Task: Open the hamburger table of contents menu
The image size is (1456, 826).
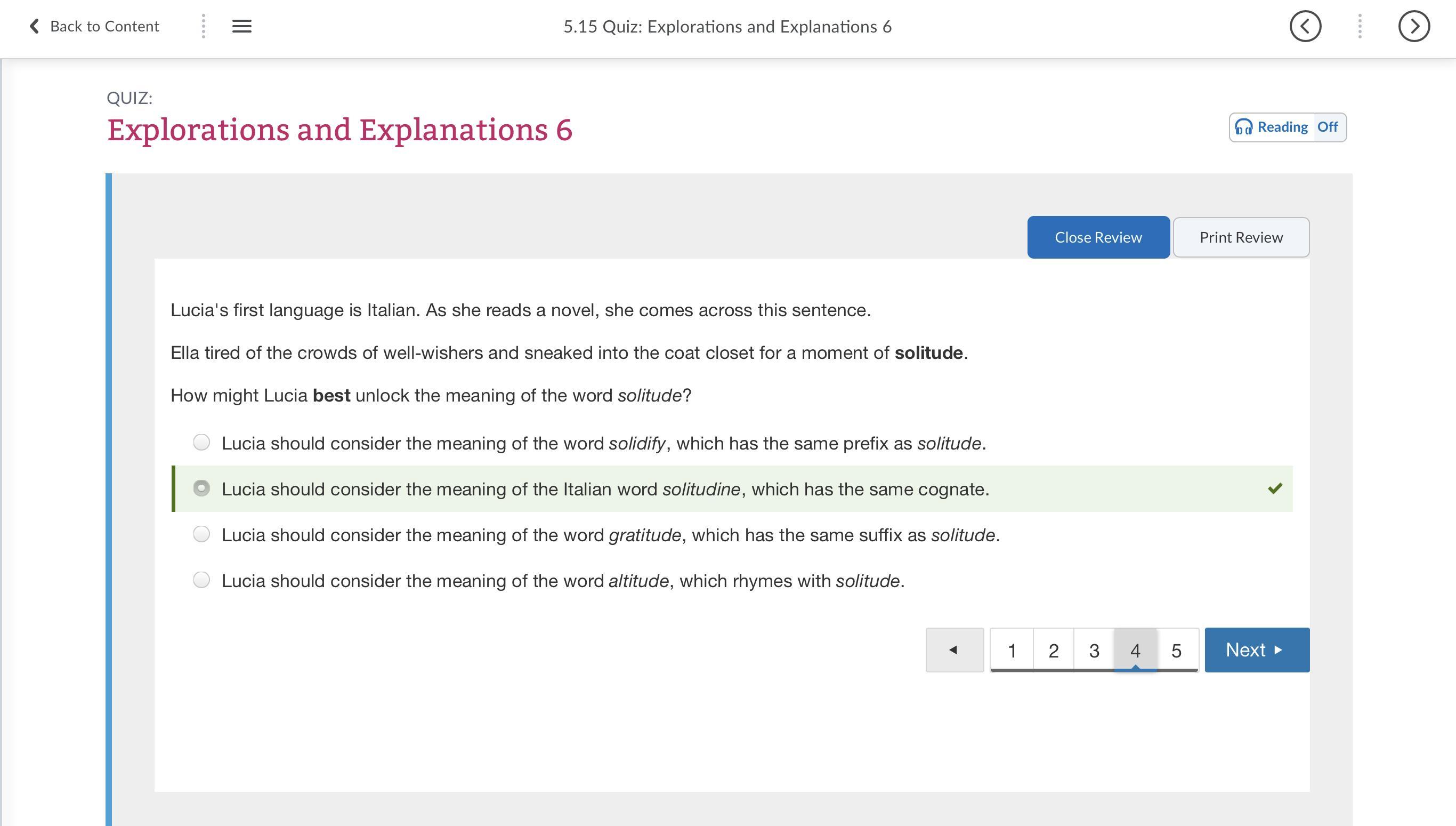Action: coord(241,26)
